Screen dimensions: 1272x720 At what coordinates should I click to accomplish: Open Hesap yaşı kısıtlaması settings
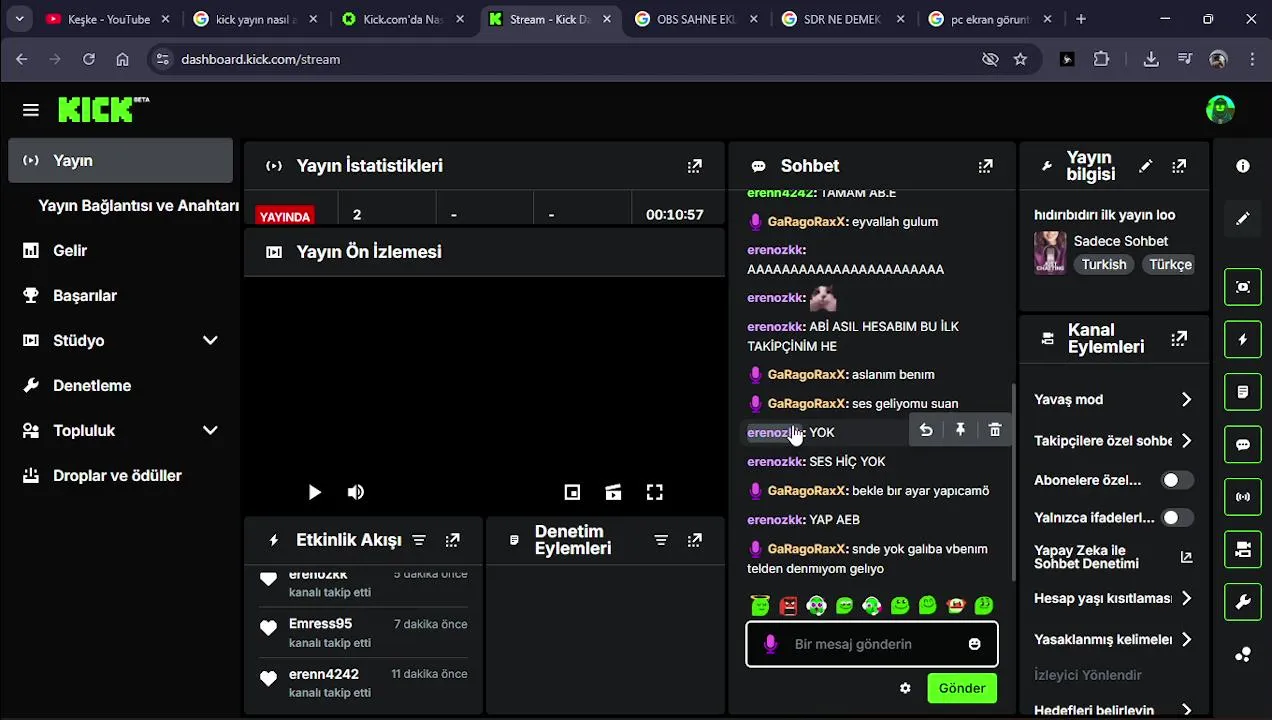(1113, 598)
